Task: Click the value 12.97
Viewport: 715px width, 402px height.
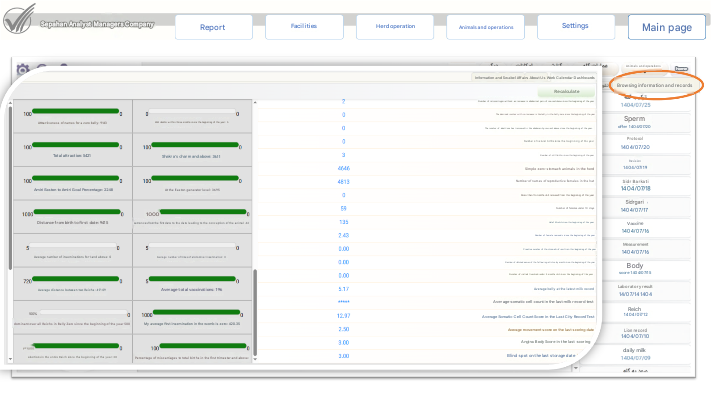Action: (344, 316)
